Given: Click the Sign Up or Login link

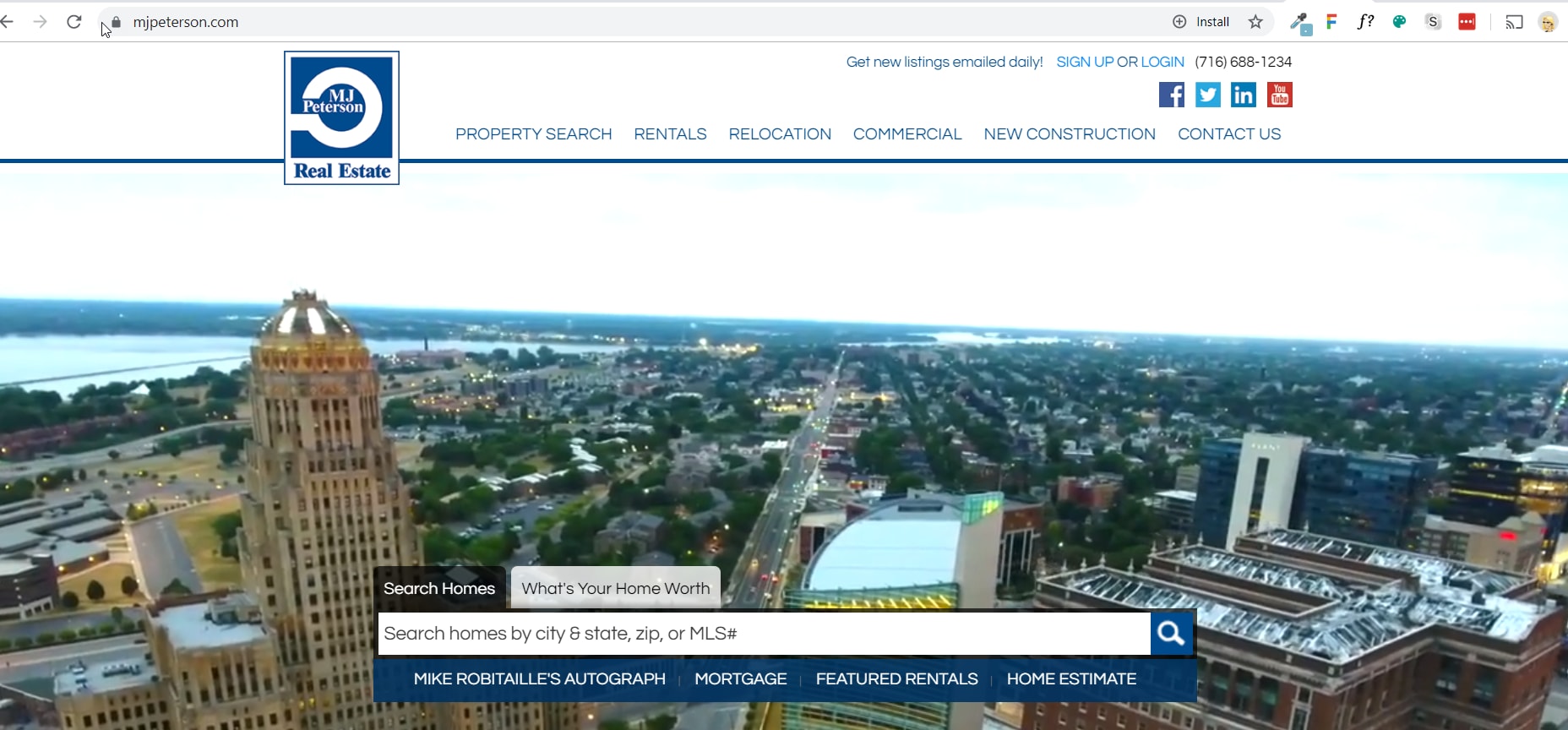Looking at the screenshot, I should click(1119, 62).
